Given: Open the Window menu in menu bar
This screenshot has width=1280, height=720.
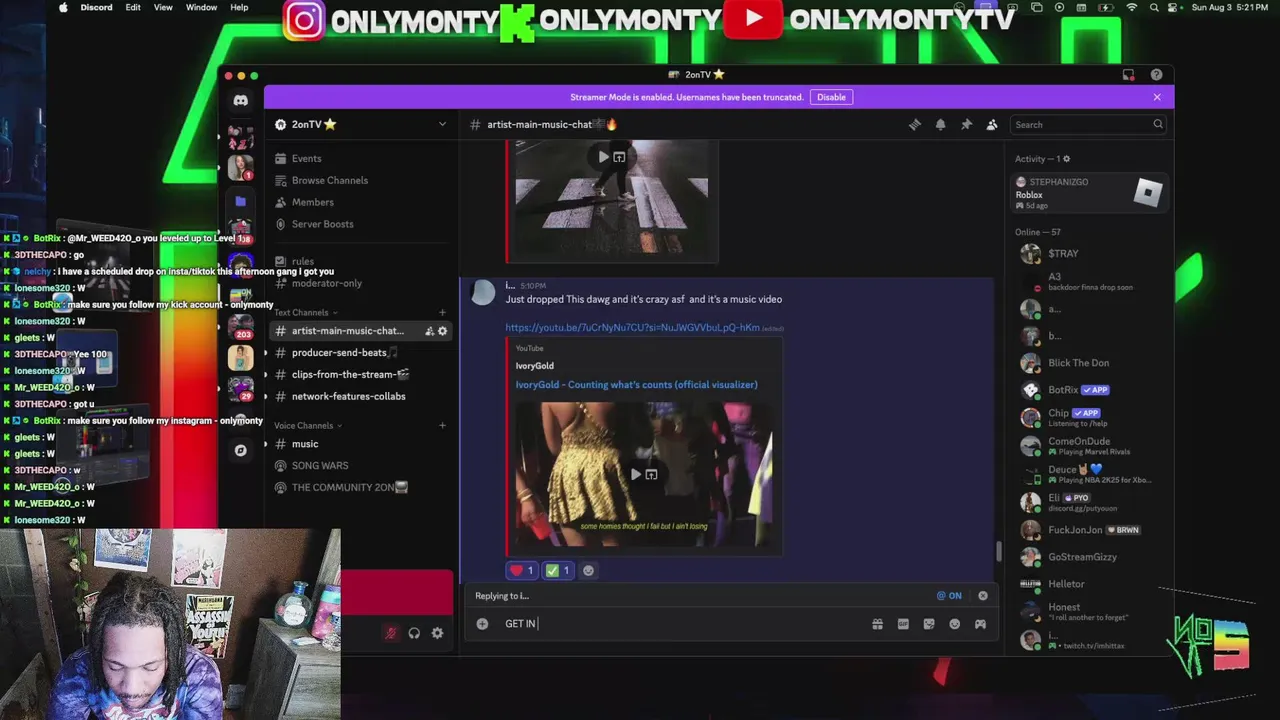Looking at the screenshot, I should pos(201,7).
